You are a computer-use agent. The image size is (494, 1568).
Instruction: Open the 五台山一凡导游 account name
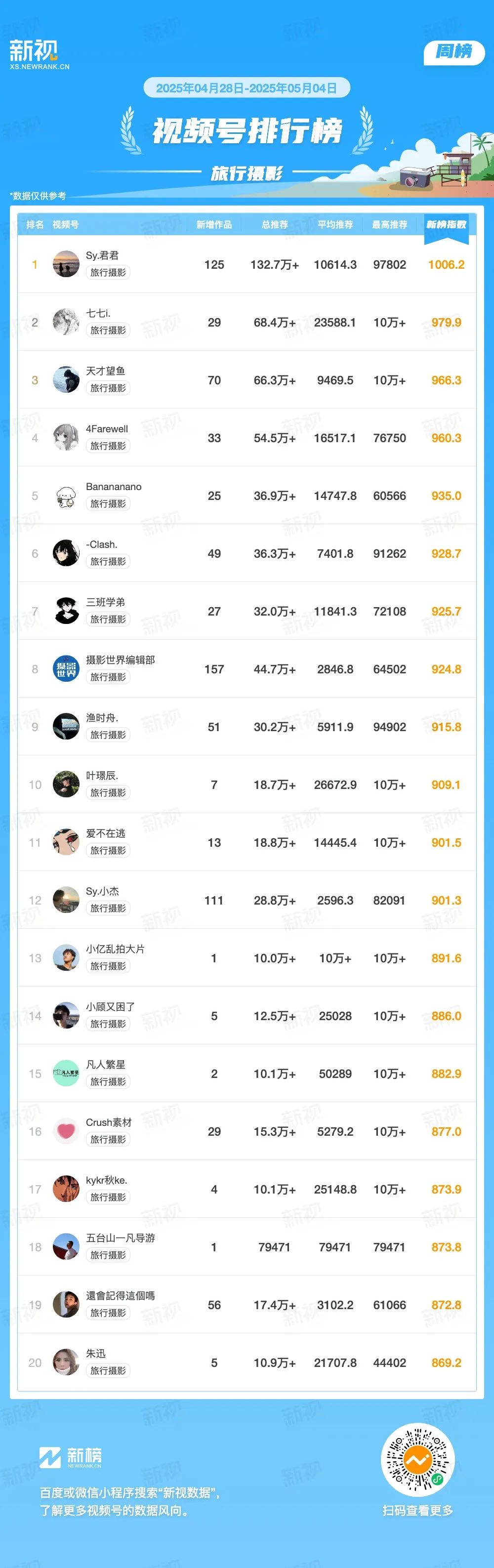(121, 1238)
